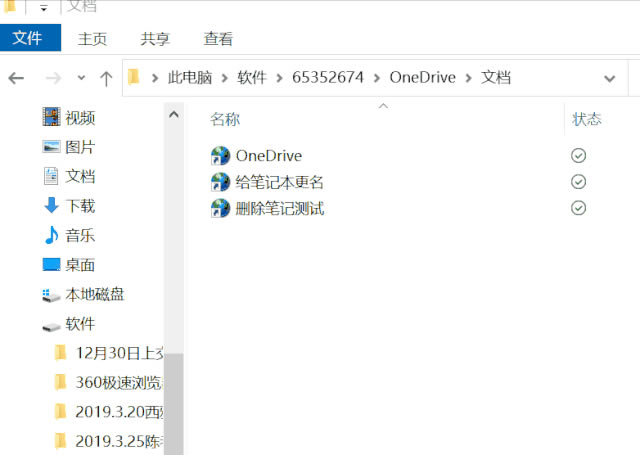Expand the chevron before 此电脑
Screen dimensions: 640x455
(155, 78)
